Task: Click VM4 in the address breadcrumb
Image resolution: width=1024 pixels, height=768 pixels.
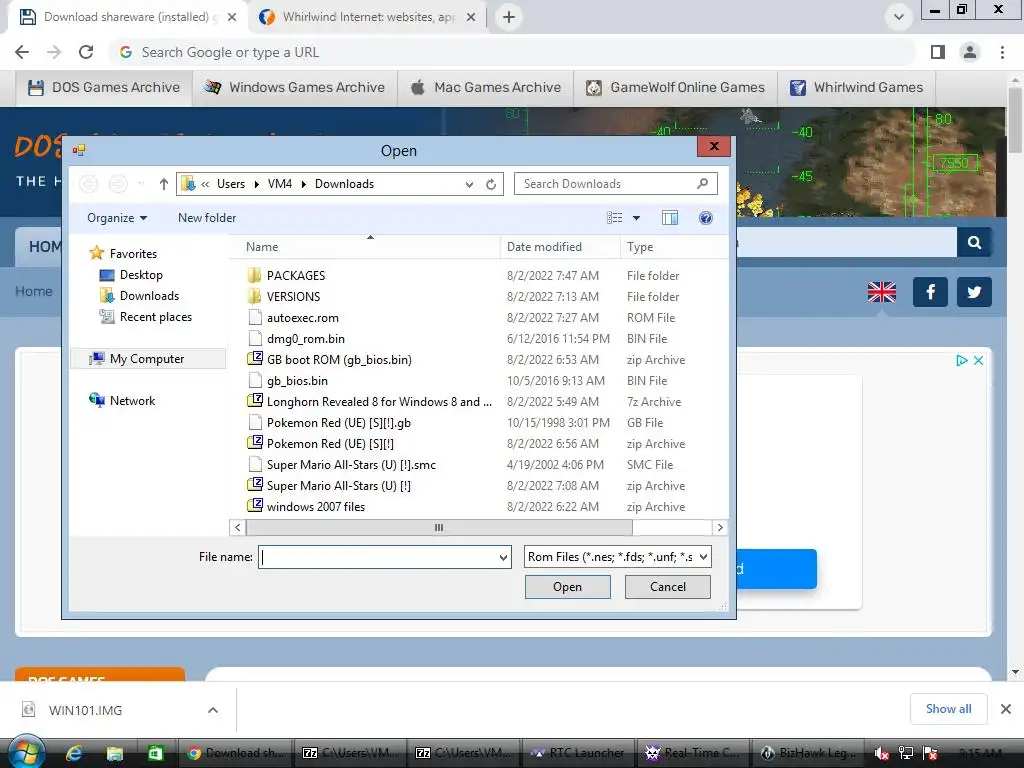Action: point(280,184)
